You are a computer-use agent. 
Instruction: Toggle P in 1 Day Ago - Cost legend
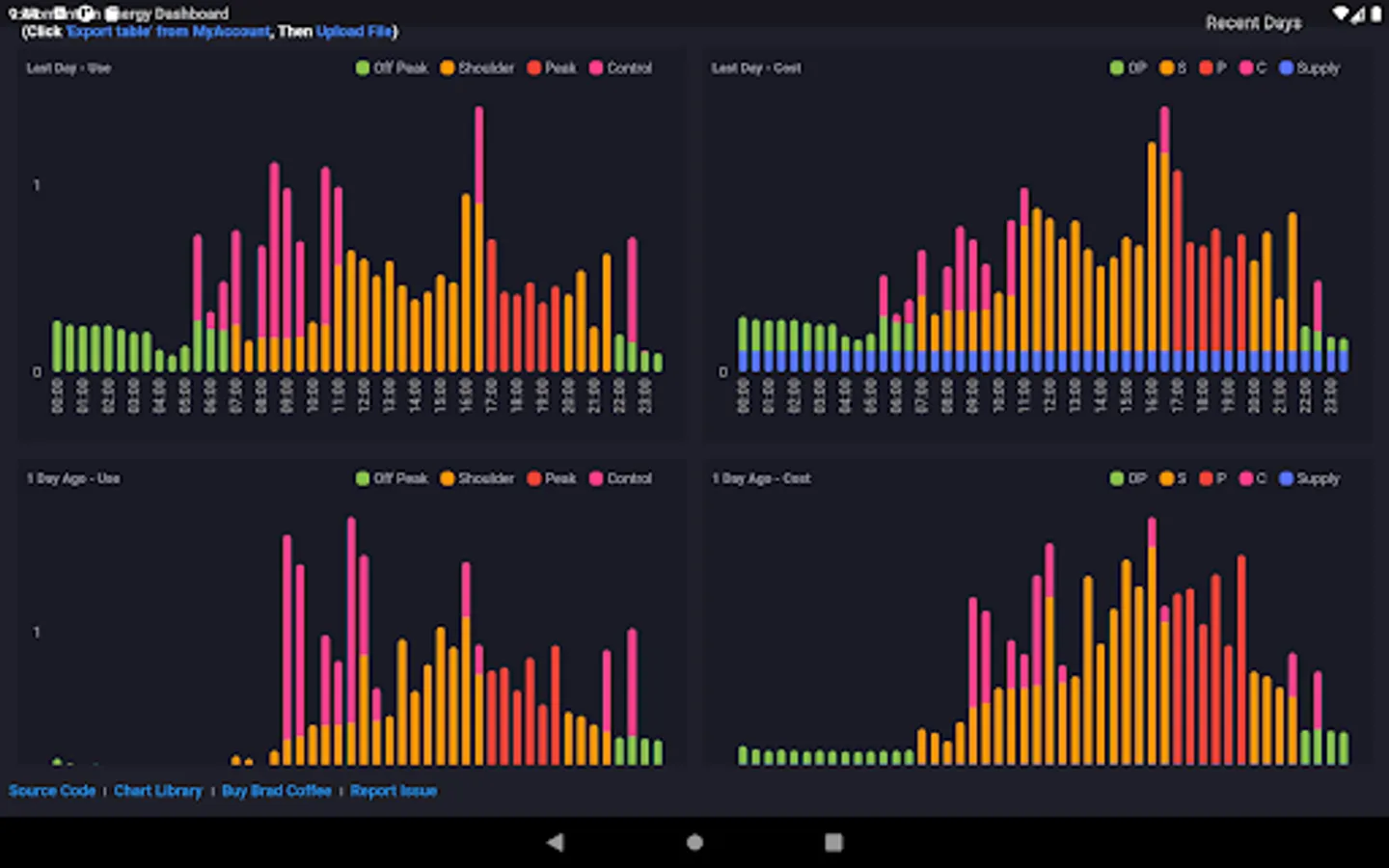tap(1212, 478)
